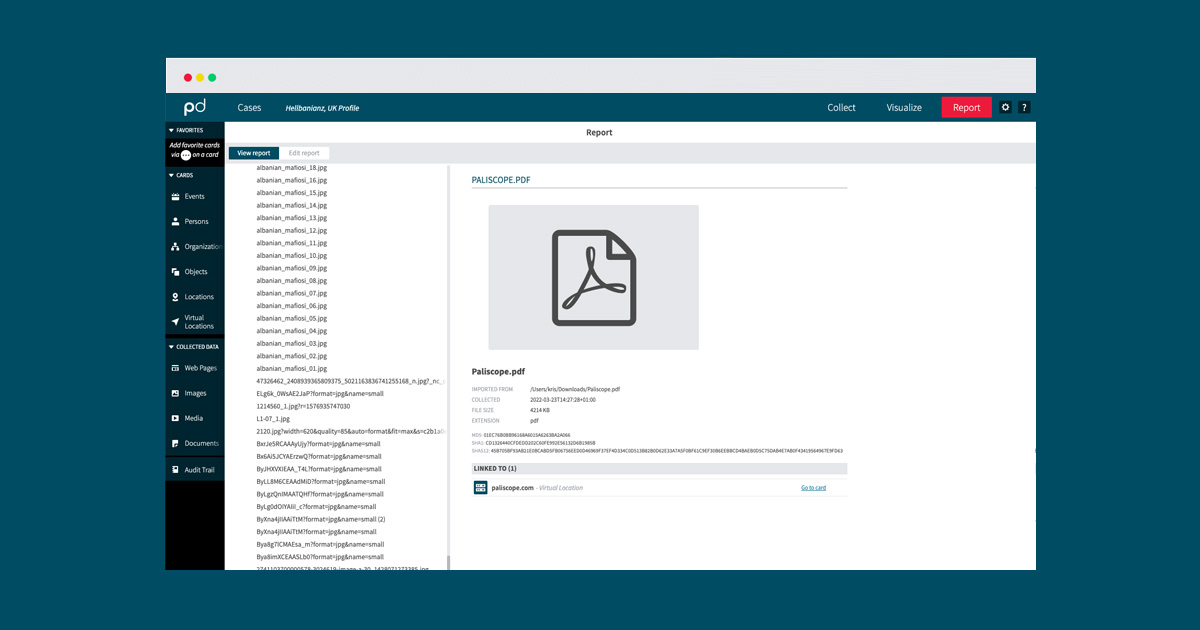Switch to the Edit report tab
This screenshot has width=1200, height=630.
coord(304,153)
